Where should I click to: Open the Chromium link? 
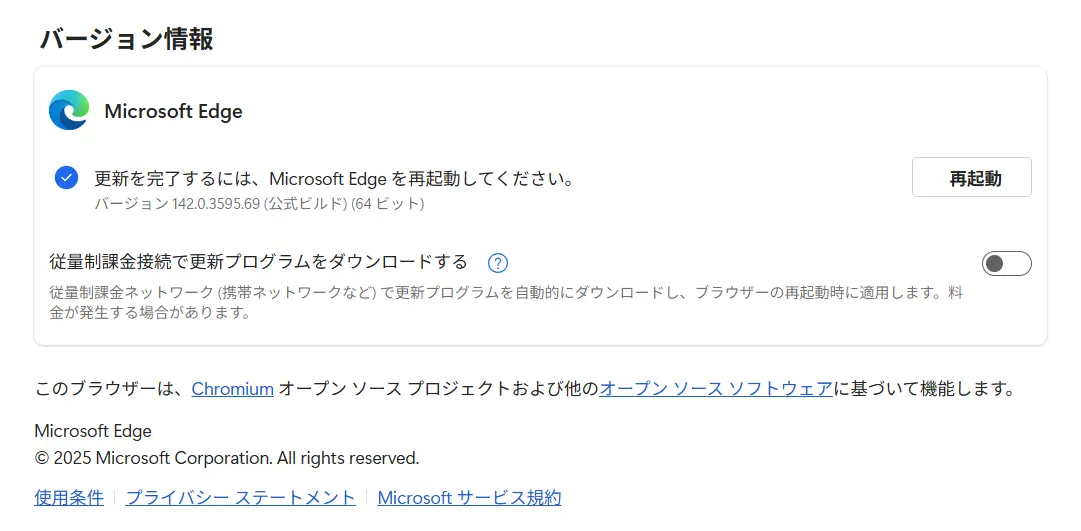point(232,389)
